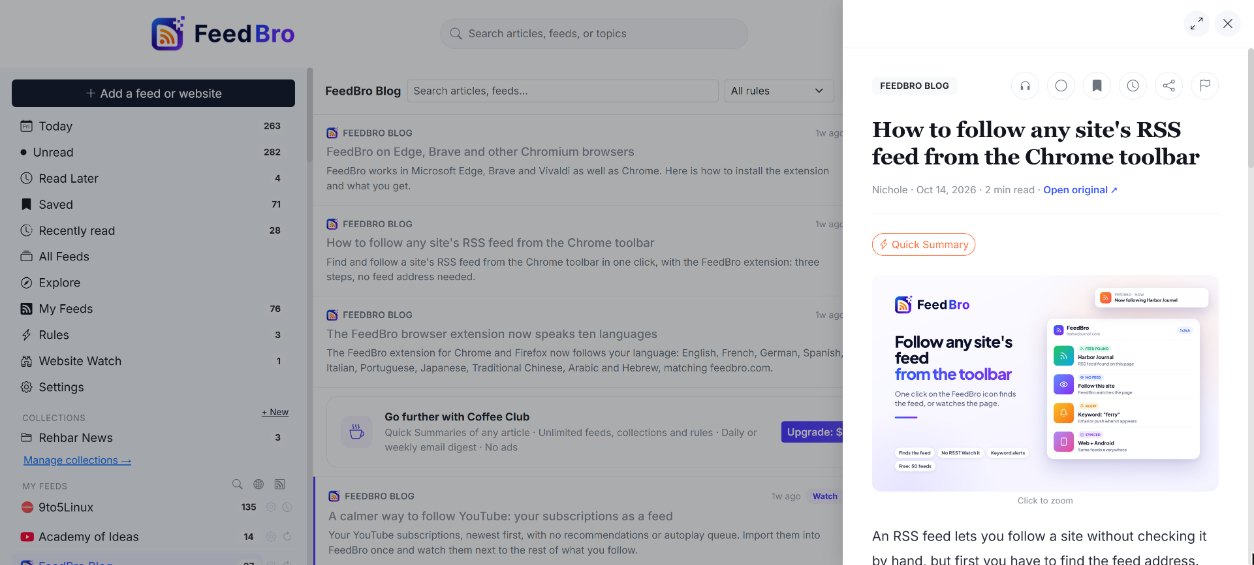Image resolution: width=1254 pixels, height=565 pixels.
Task: Click the Rules lightning icon
Action: (x=26, y=334)
